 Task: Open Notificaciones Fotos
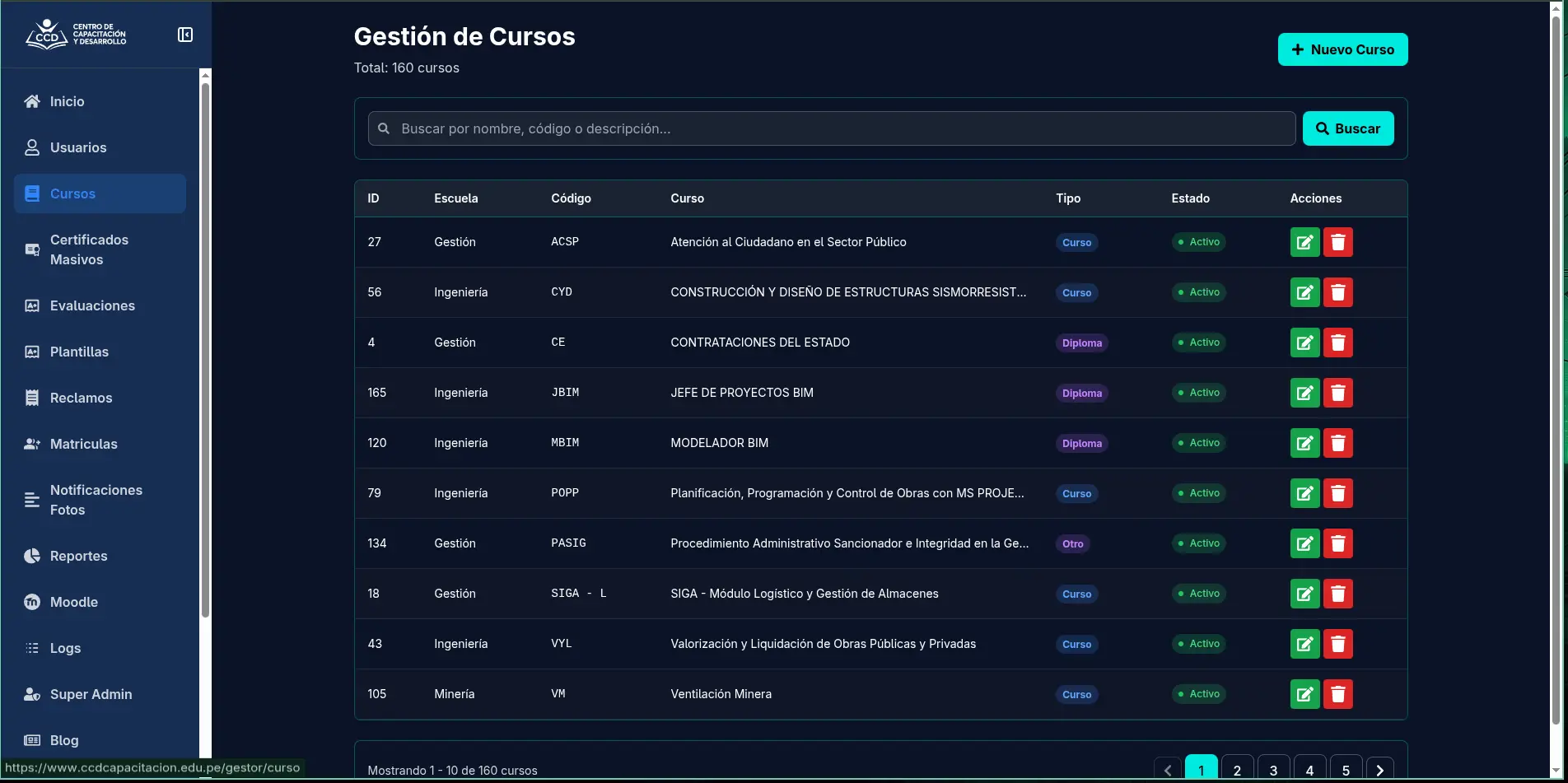(x=100, y=500)
